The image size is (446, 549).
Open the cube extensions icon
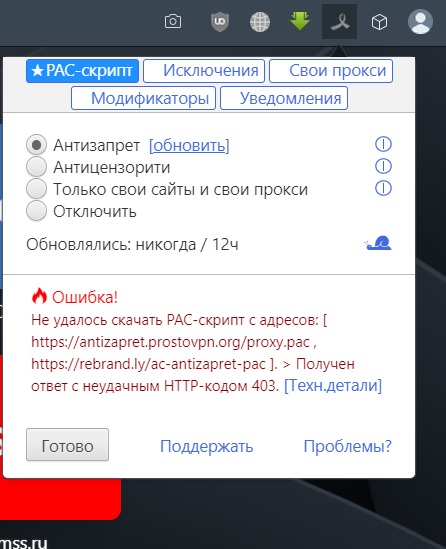point(379,22)
